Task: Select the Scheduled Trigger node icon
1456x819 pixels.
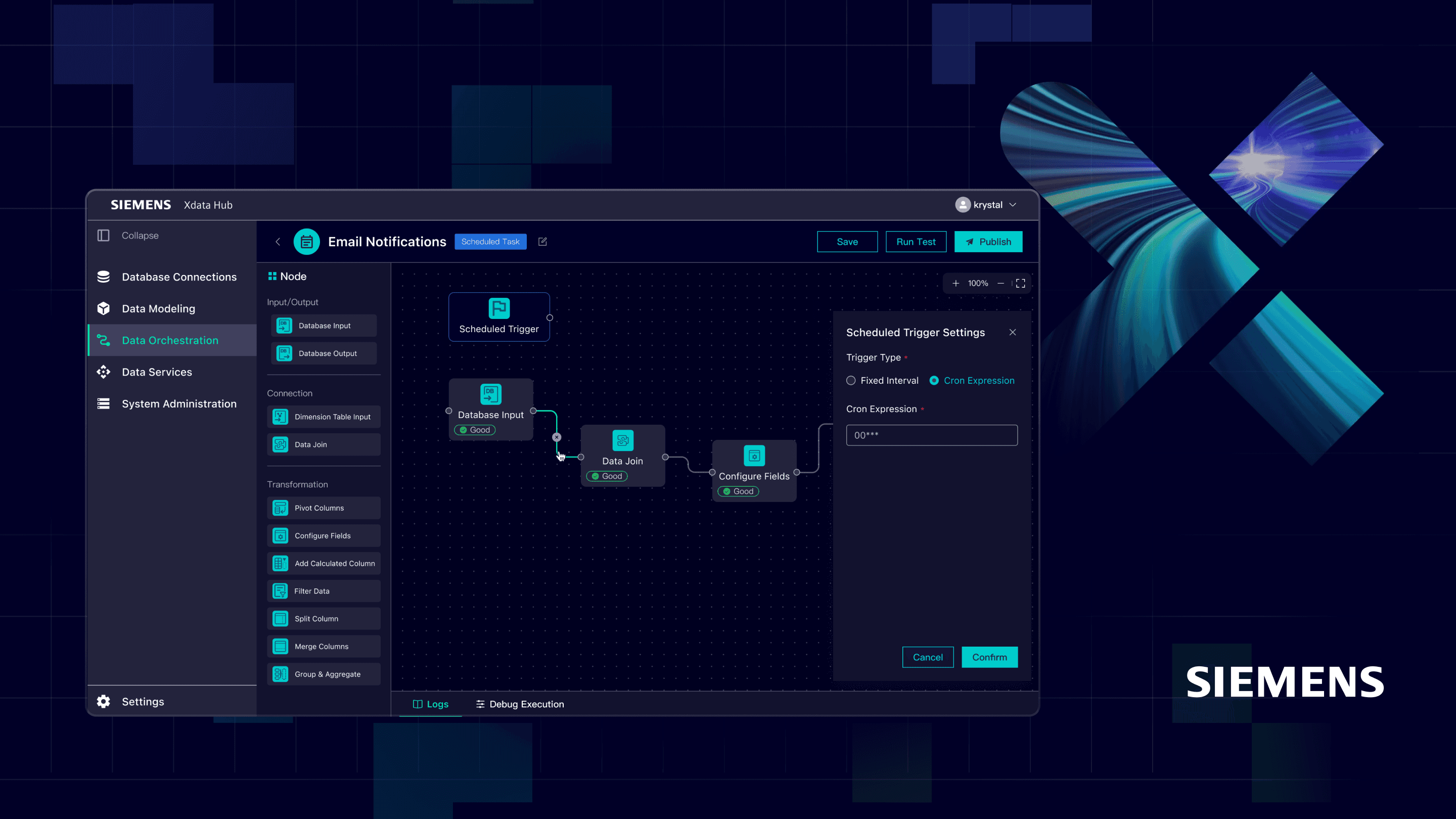Action: click(498, 308)
